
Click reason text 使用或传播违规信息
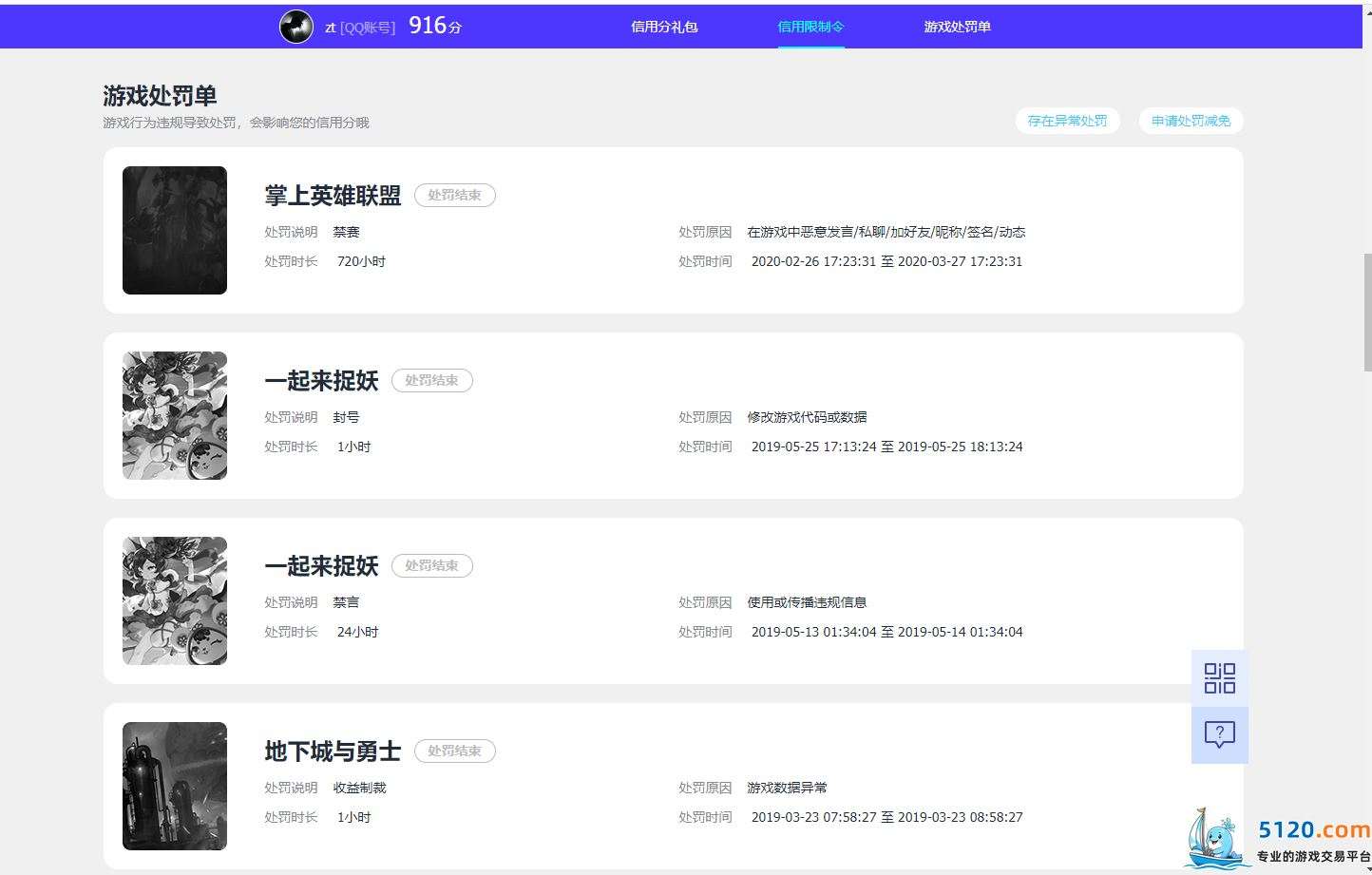tap(807, 602)
